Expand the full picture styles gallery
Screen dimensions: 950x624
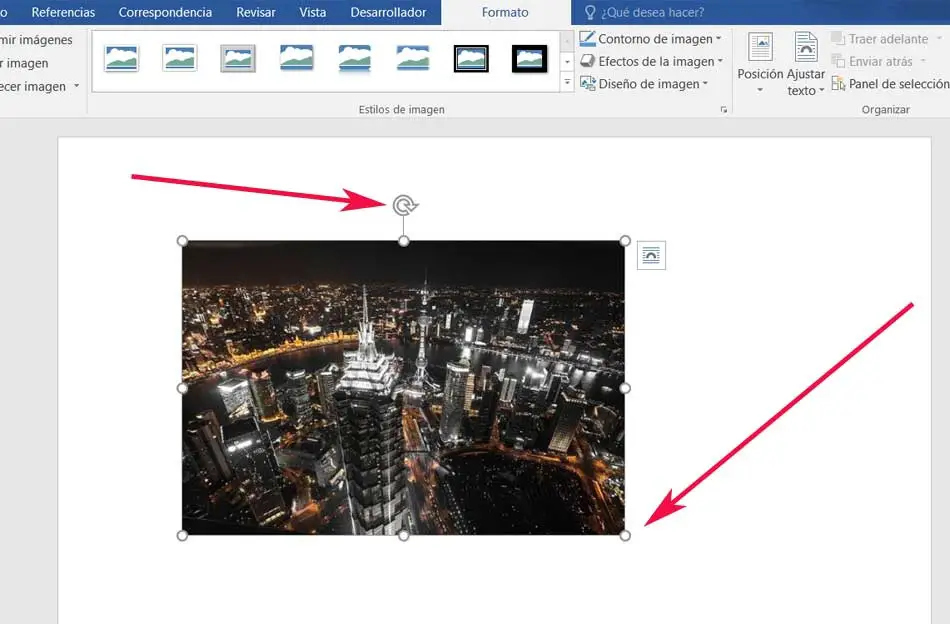click(x=567, y=82)
